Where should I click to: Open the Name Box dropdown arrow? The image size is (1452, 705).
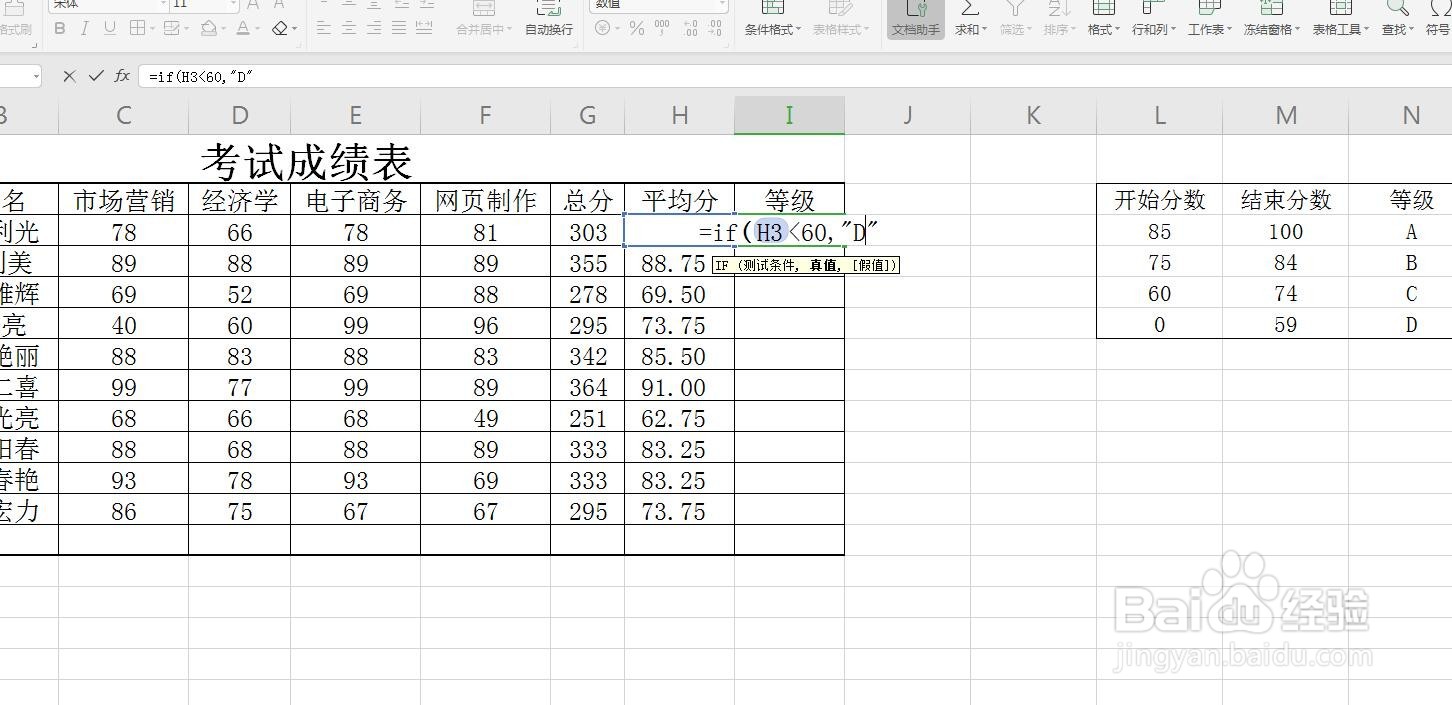click(36, 76)
